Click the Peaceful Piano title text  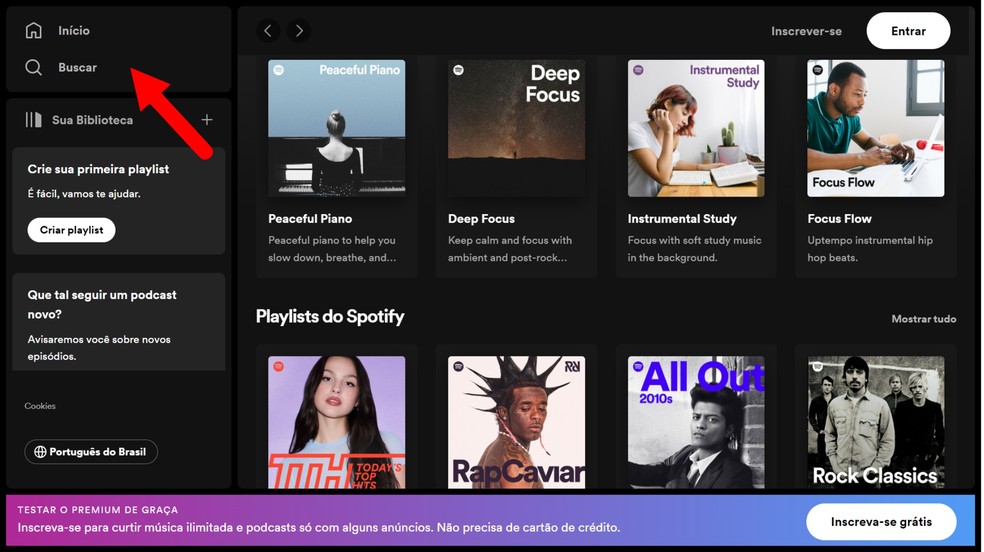[x=310, y=218]
